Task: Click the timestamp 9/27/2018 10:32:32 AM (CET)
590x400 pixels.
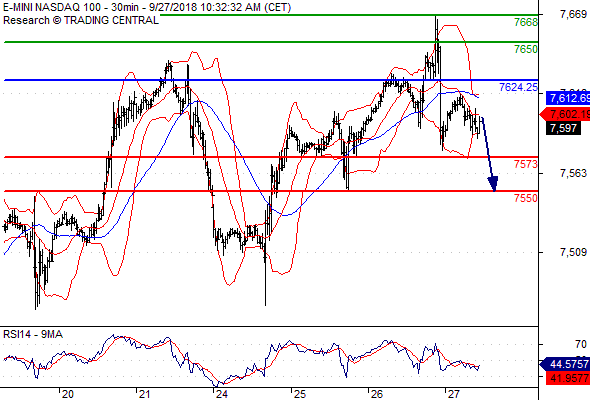Action: click(220, 7)
